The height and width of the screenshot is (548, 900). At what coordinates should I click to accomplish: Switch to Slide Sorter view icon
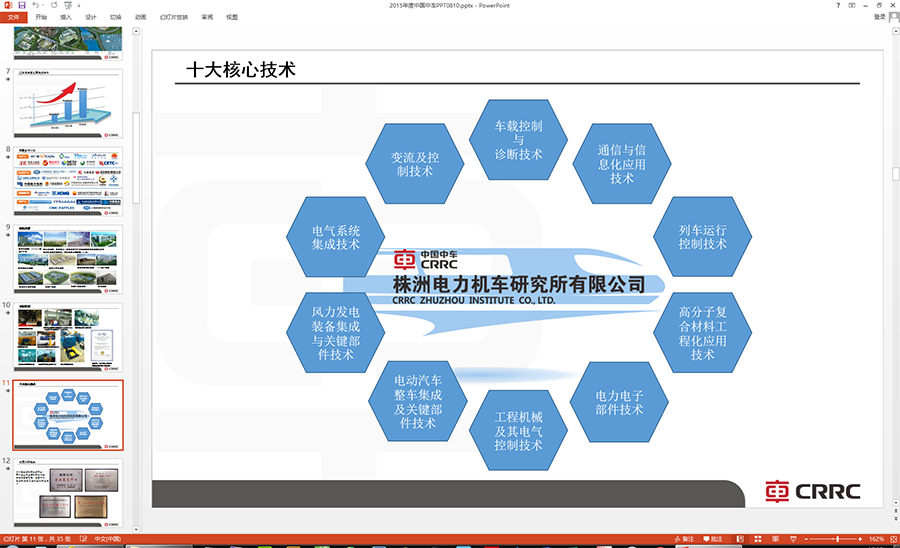[x=758, y=539]
